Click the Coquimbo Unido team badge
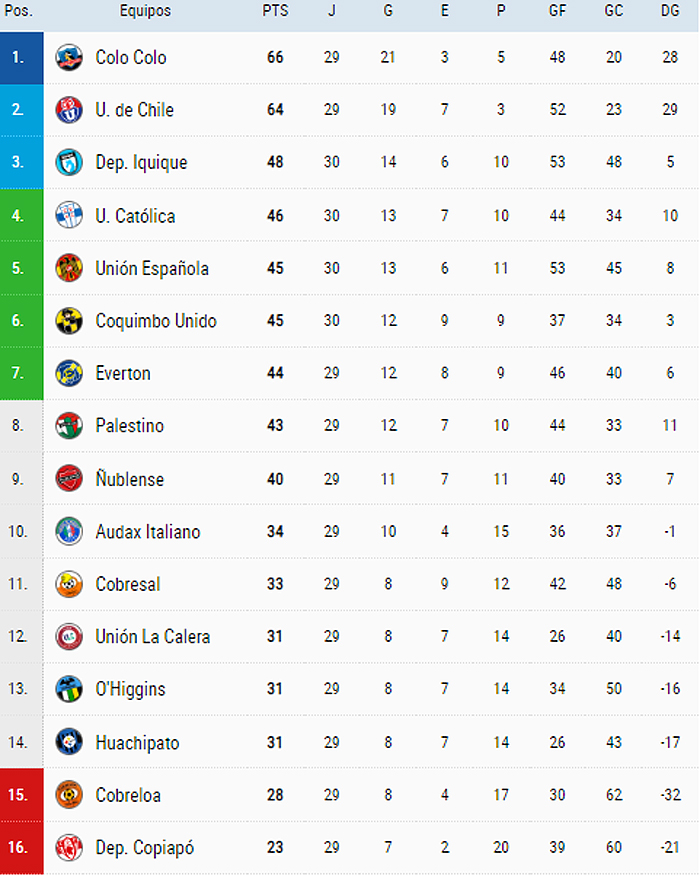The image size is (700, 876). (69, 321)
